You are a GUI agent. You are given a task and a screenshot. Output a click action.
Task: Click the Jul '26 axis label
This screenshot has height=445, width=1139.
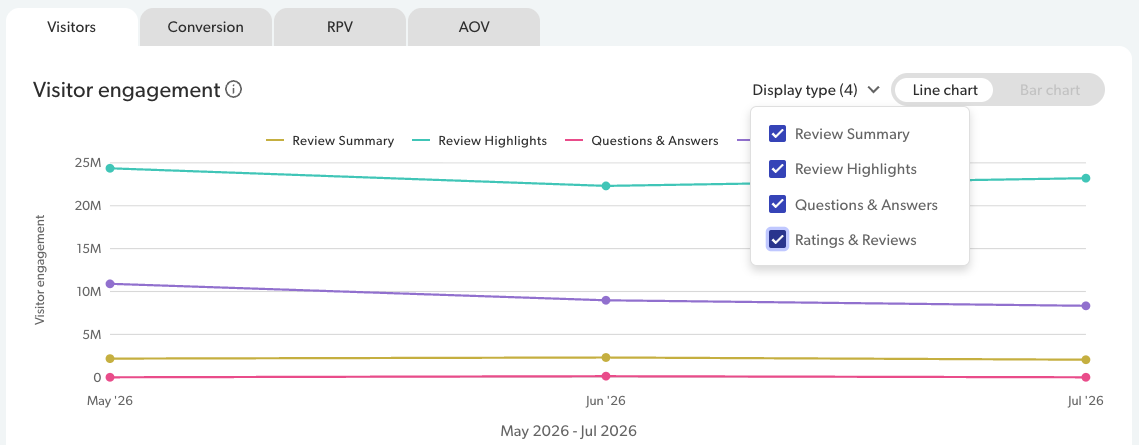point(1086,401)
